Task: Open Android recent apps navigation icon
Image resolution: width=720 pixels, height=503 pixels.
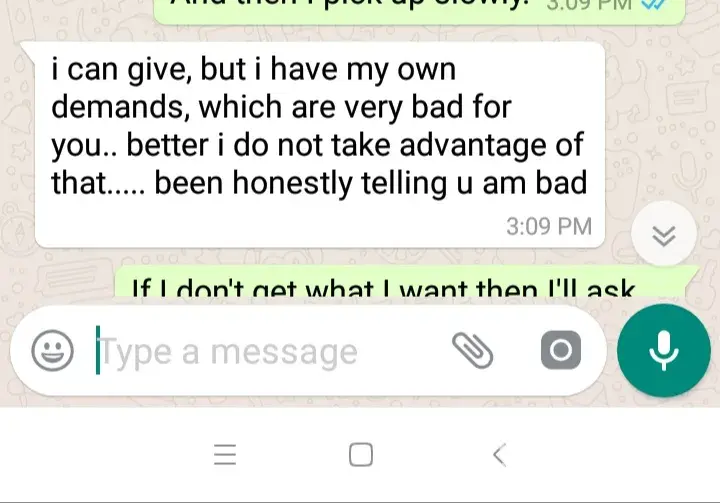Action: tap(225, 454)
